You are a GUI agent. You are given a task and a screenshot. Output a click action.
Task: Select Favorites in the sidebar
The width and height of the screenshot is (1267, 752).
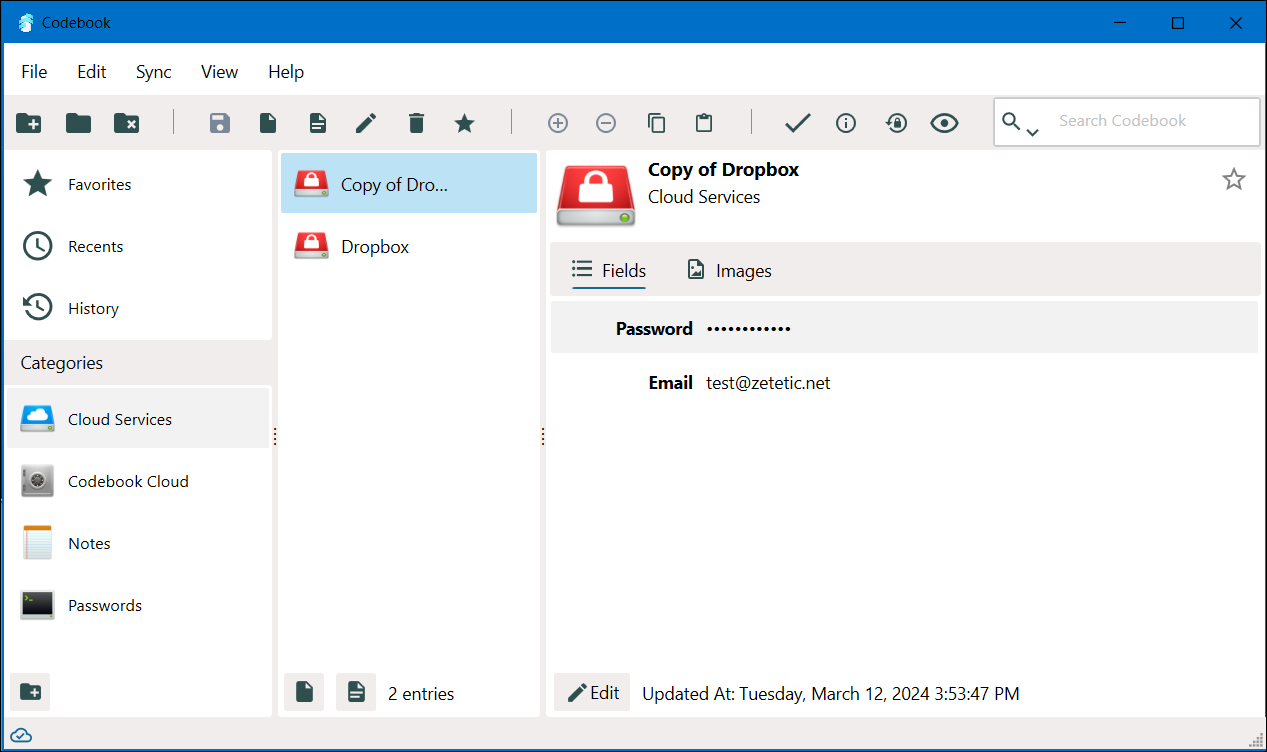coord(138,184)
